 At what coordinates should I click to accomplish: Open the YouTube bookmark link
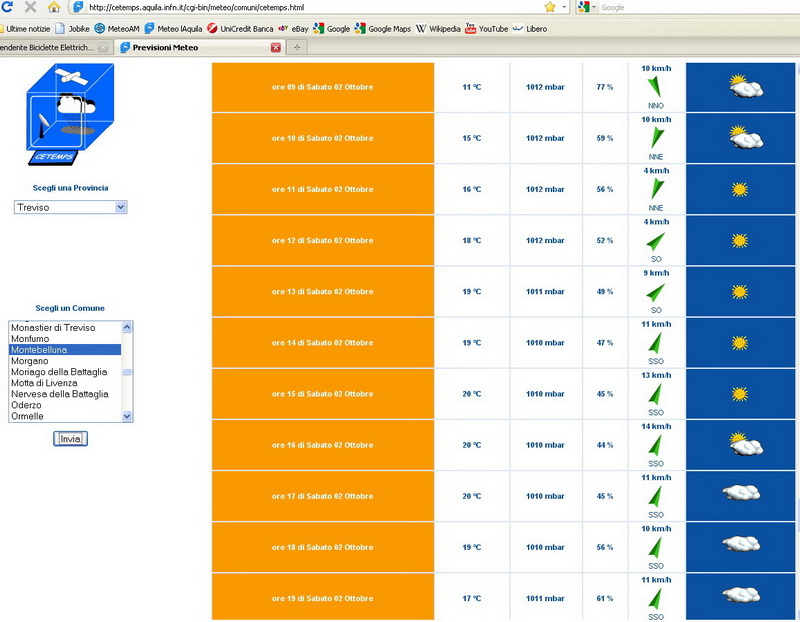(486, 29)
